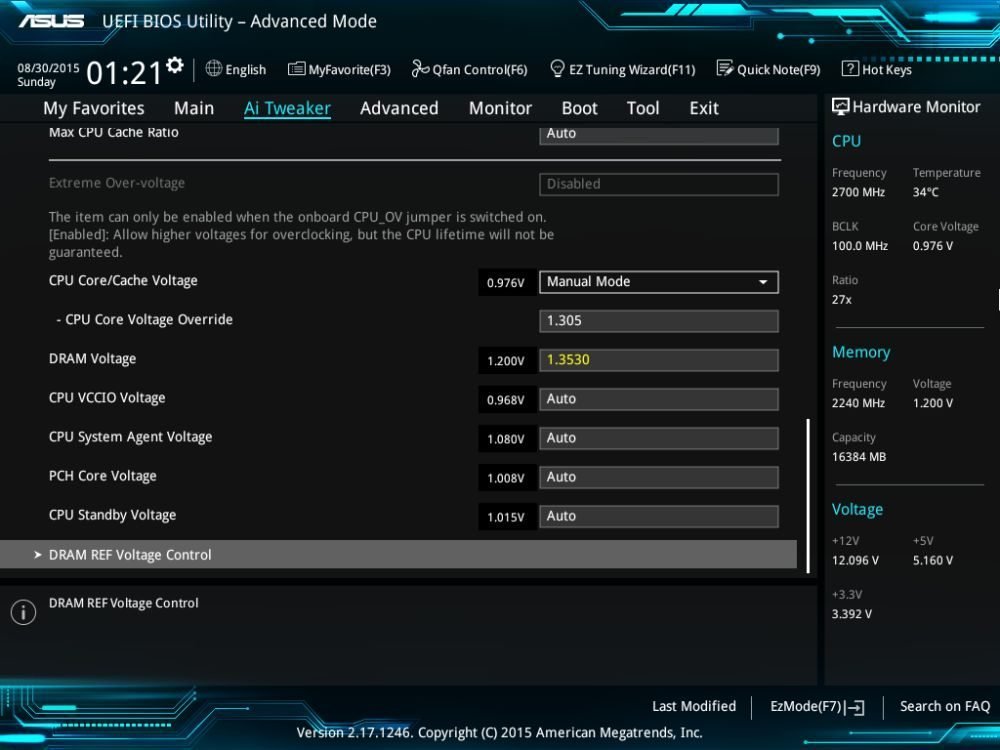Open the My Favorites tab
This screenshot has height=750, width=1000.
[x=94, y=108]
